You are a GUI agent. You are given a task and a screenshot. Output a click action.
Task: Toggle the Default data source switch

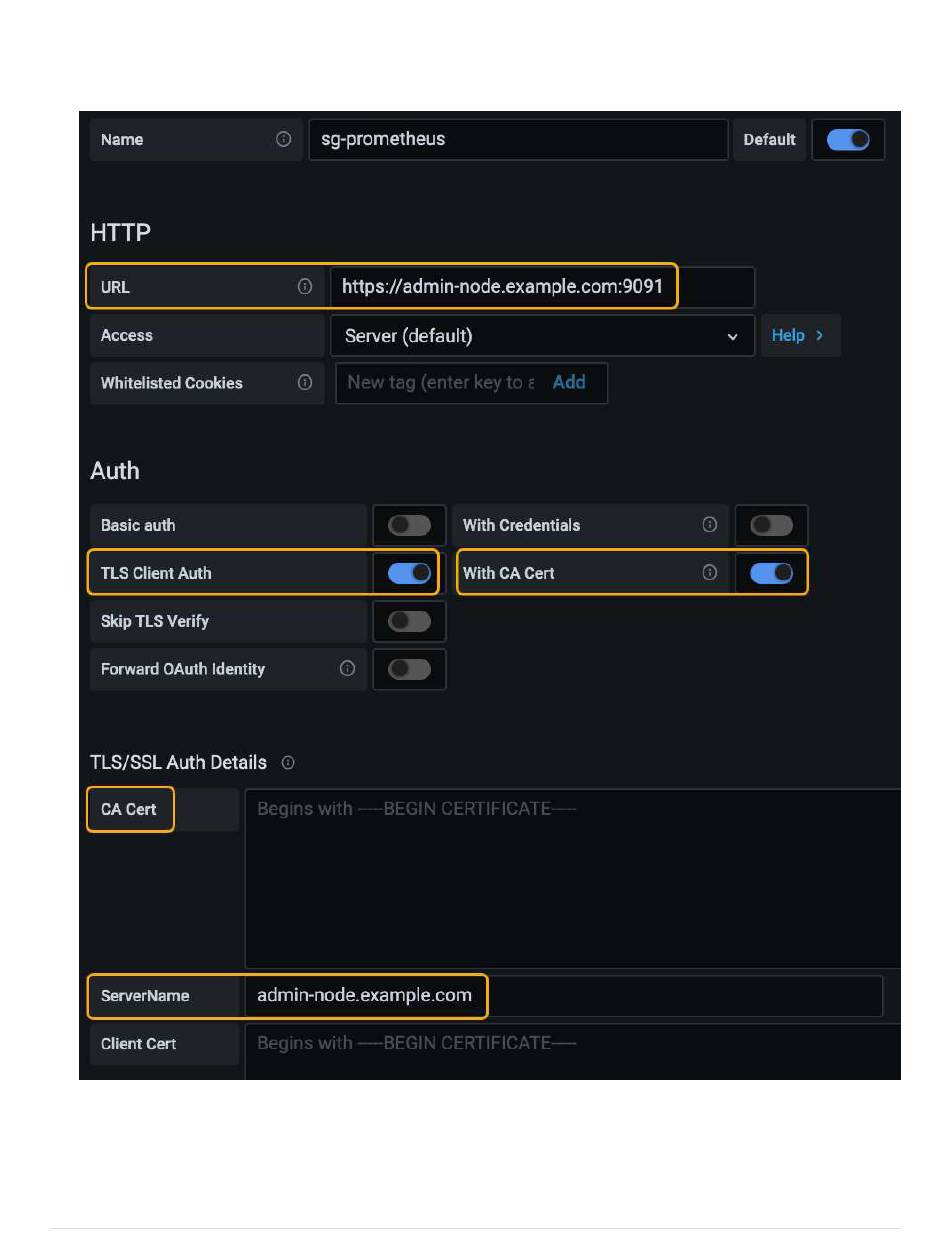coord(848,140)
